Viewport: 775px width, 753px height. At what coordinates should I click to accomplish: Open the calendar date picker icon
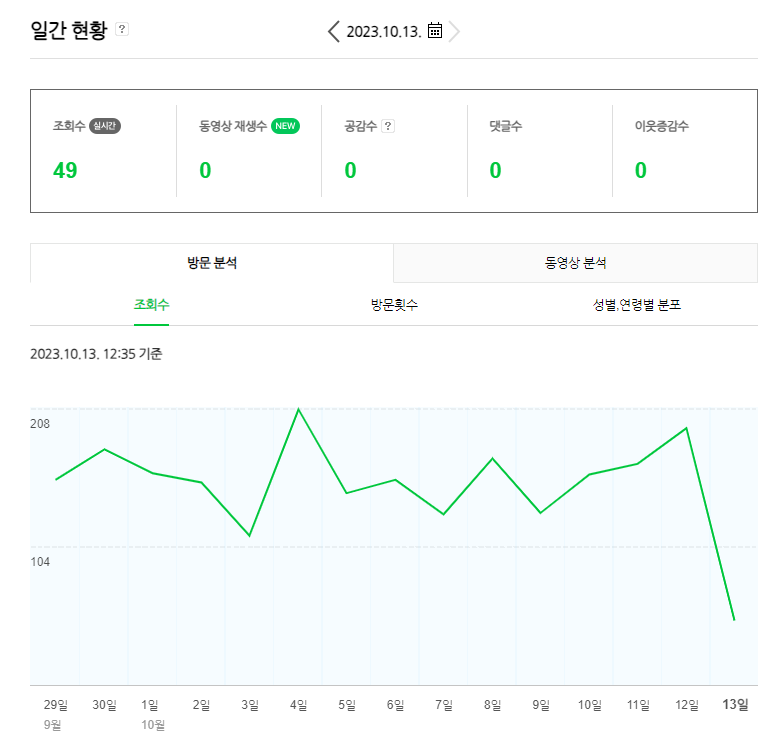(435, 31)
